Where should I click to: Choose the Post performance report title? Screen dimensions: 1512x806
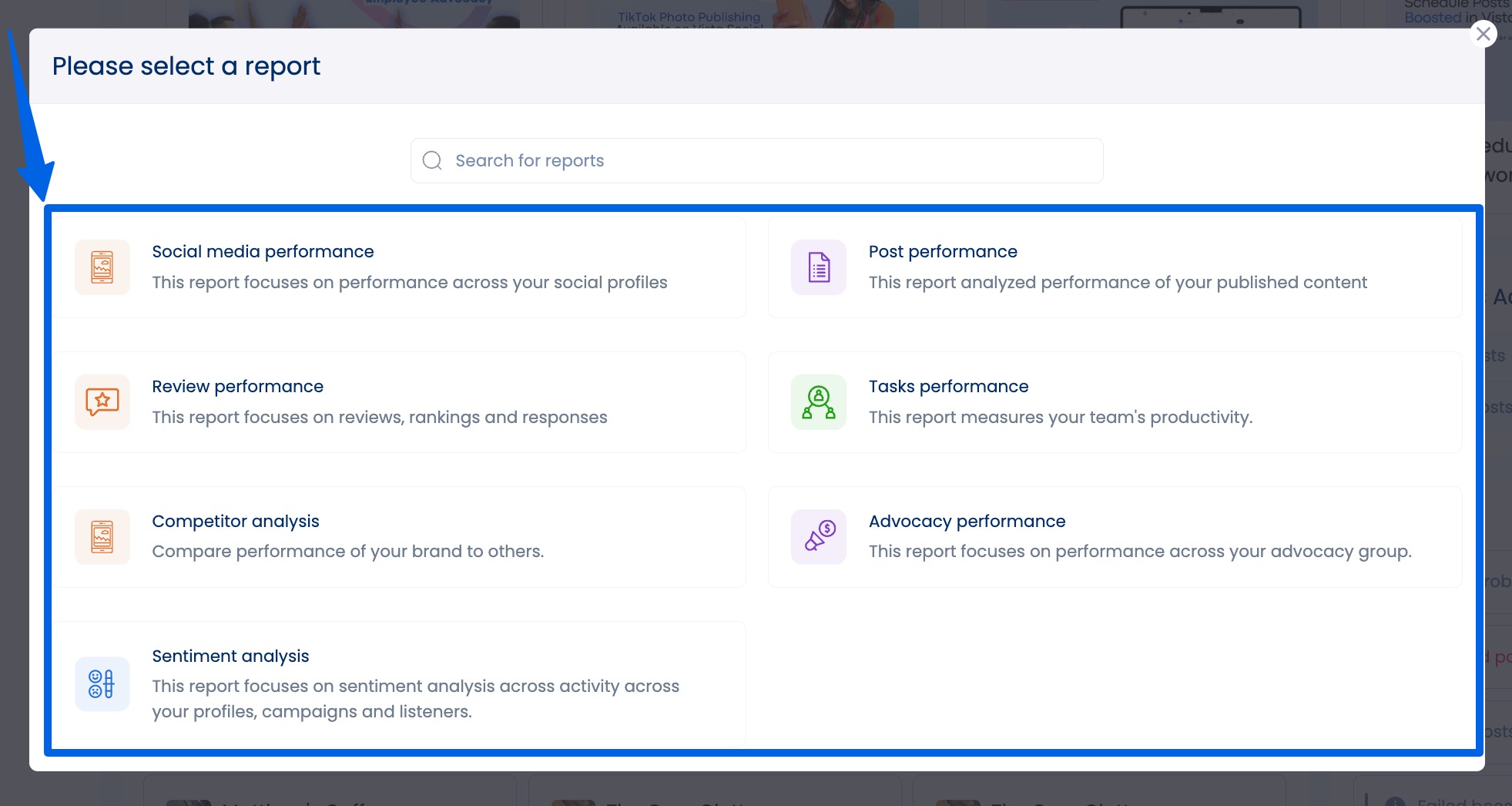point(943,252)
